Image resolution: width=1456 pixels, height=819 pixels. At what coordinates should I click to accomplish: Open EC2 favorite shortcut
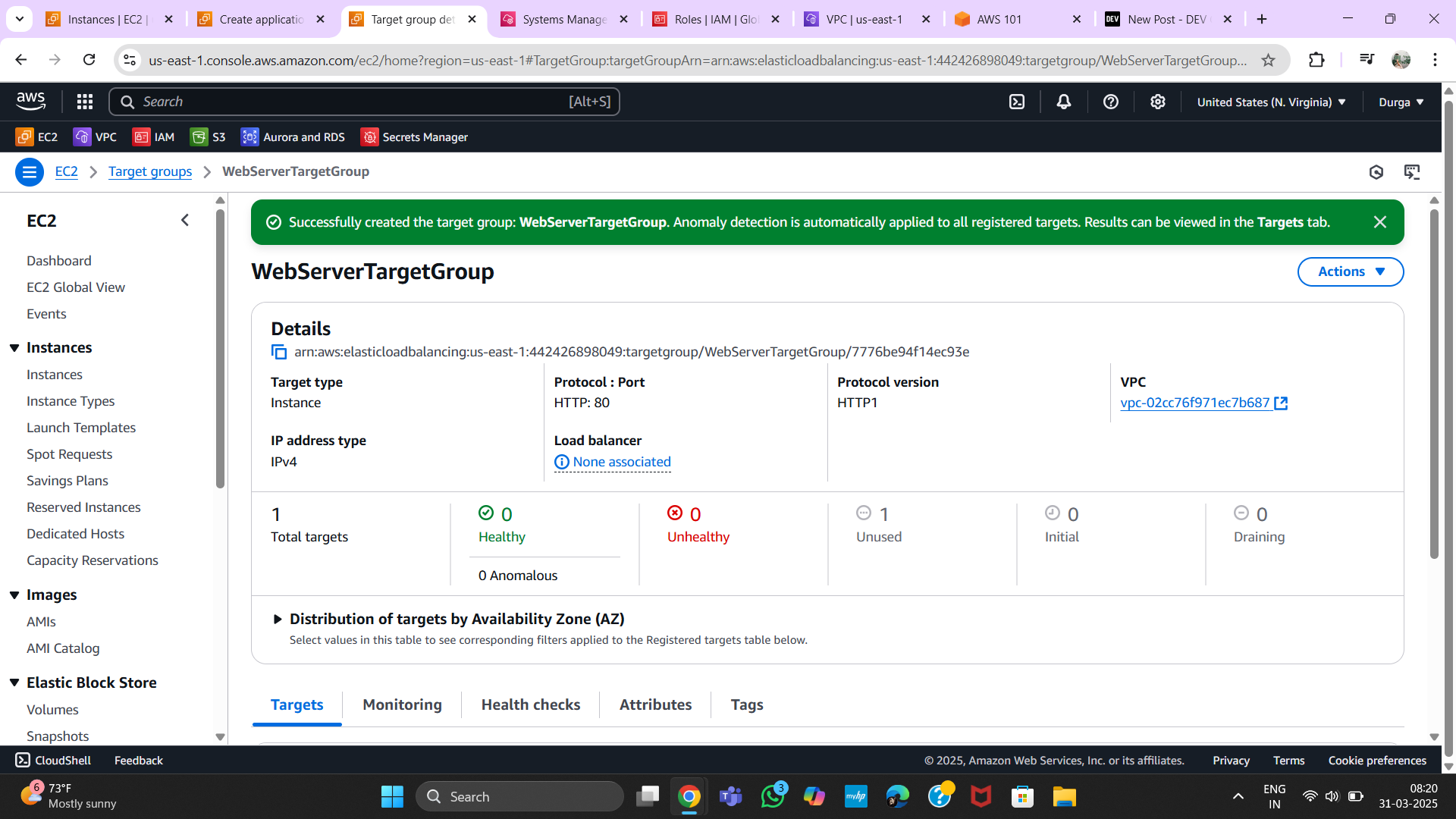[37, 137]
